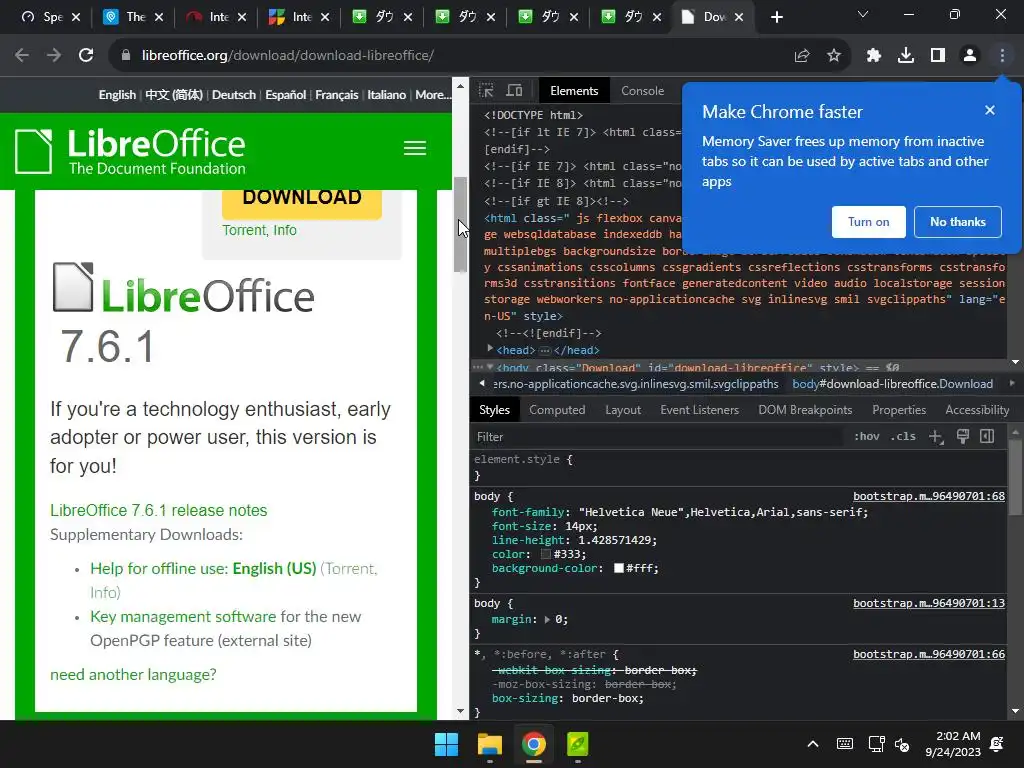Switch to the Elements panel tab
The height and width of the screenshot is (768, 1024).
pos(574,91)
